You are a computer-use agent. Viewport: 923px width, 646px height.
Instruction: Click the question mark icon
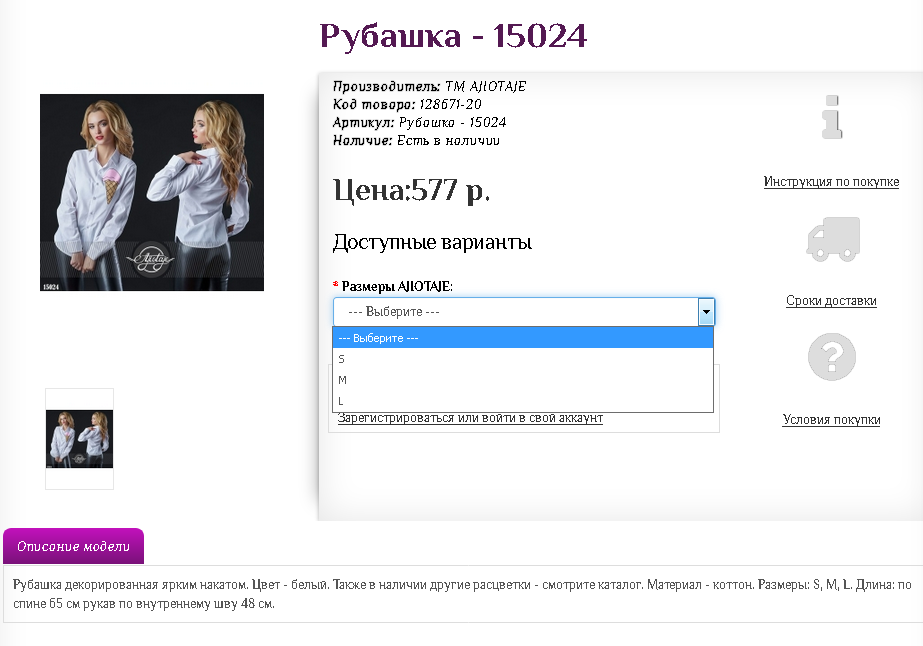click(x=831, y=357)
